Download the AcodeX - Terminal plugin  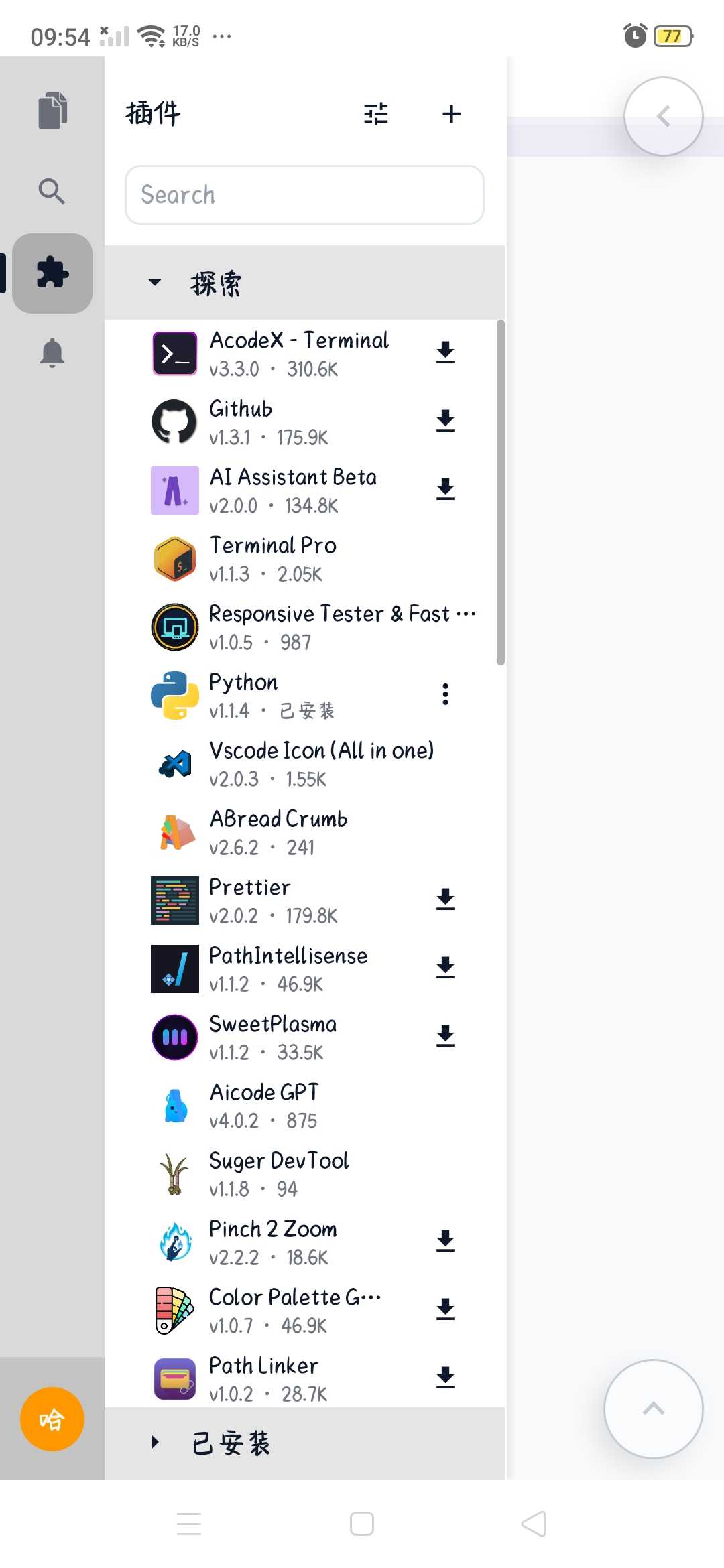coord(445,353)
